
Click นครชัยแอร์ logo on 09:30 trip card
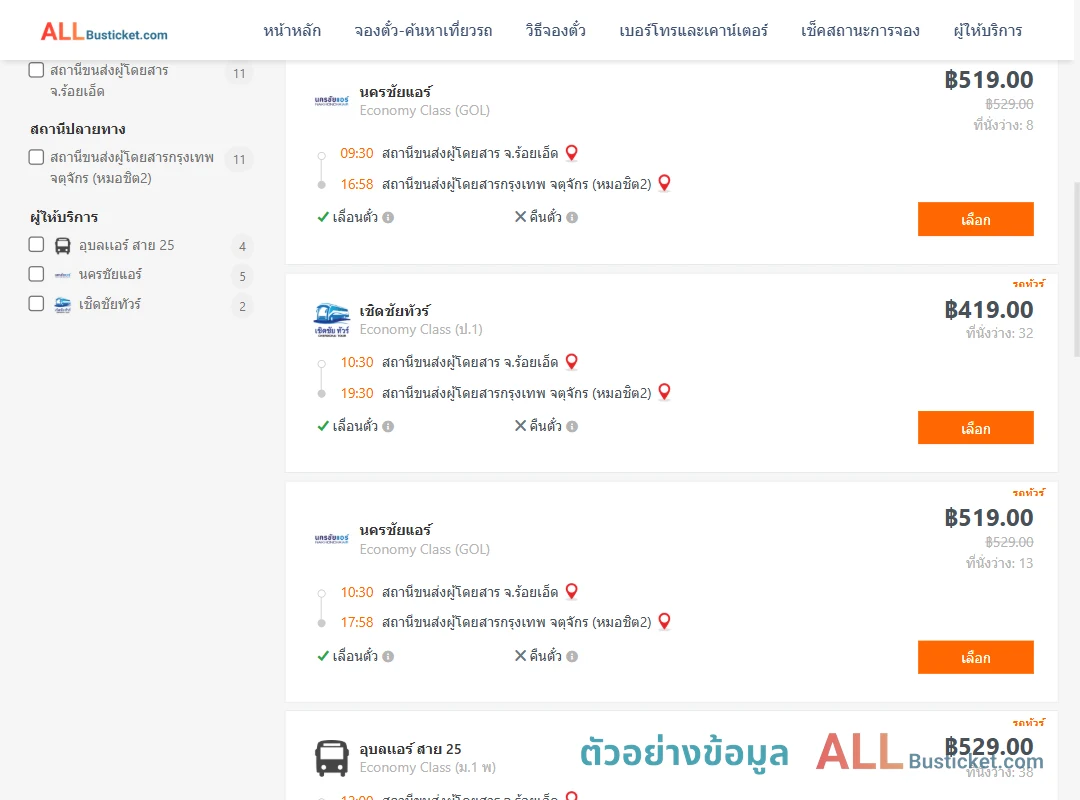pos(331,101)
